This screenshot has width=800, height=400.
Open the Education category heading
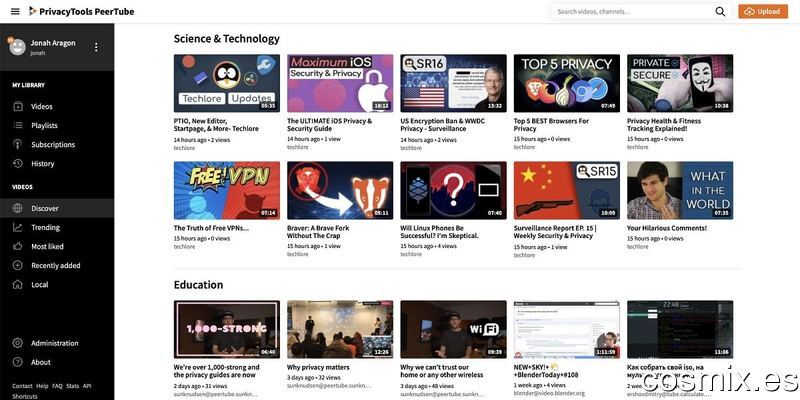pos(198,285)
